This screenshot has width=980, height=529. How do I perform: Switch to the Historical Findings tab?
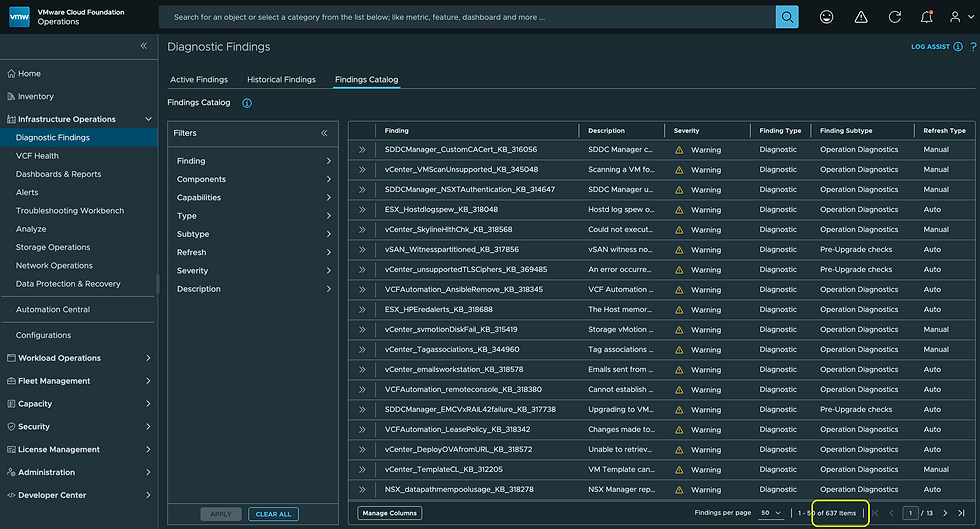(x=281, y=80)
